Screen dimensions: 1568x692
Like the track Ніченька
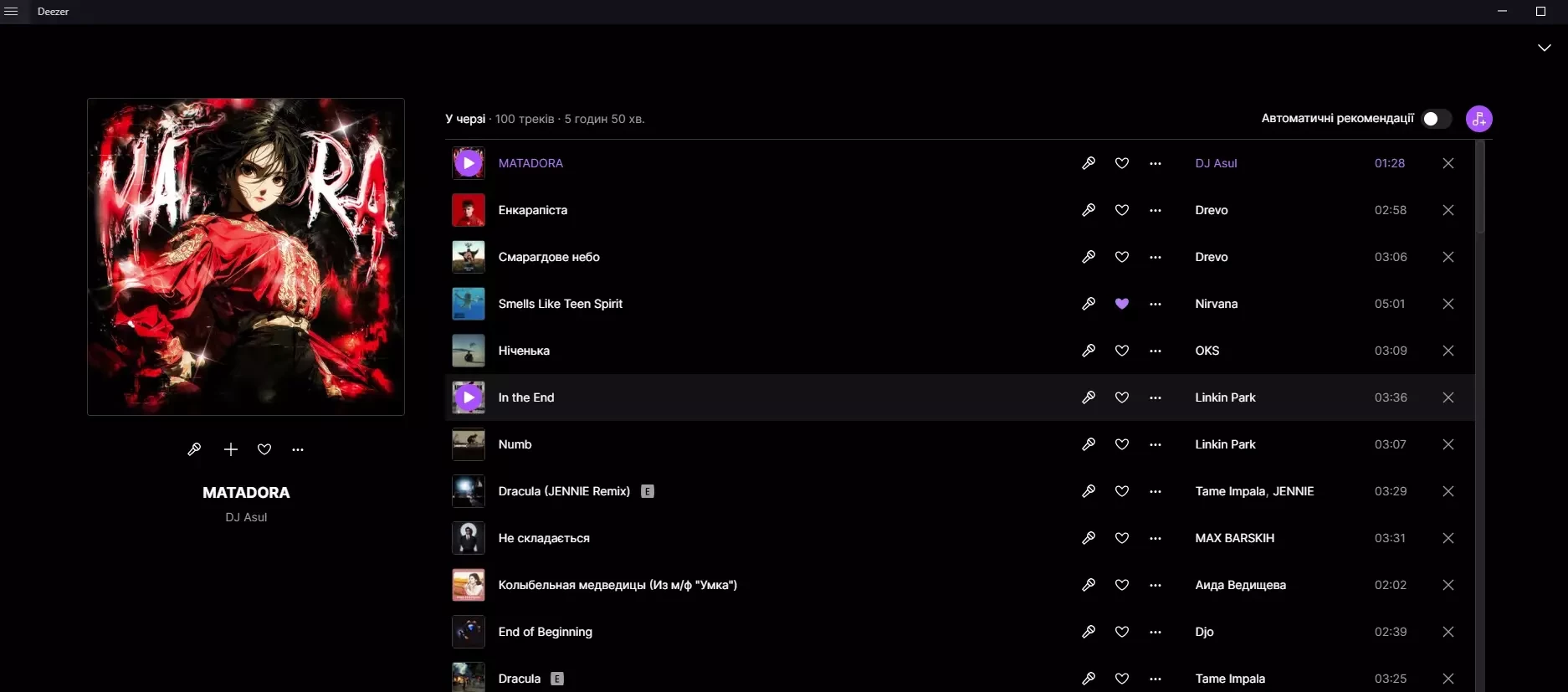(x=1122, y=351)
